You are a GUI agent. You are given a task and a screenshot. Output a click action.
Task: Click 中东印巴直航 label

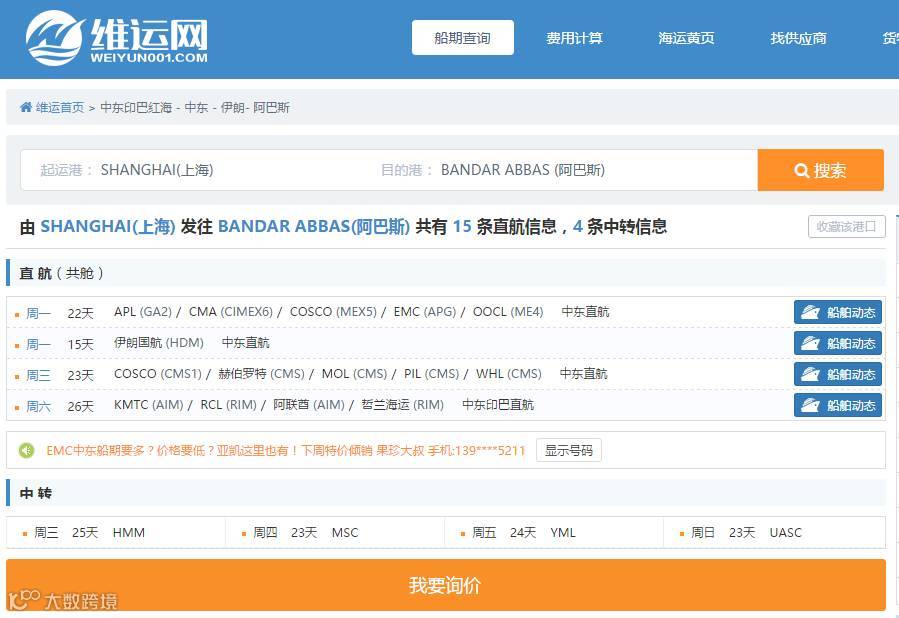498,405
